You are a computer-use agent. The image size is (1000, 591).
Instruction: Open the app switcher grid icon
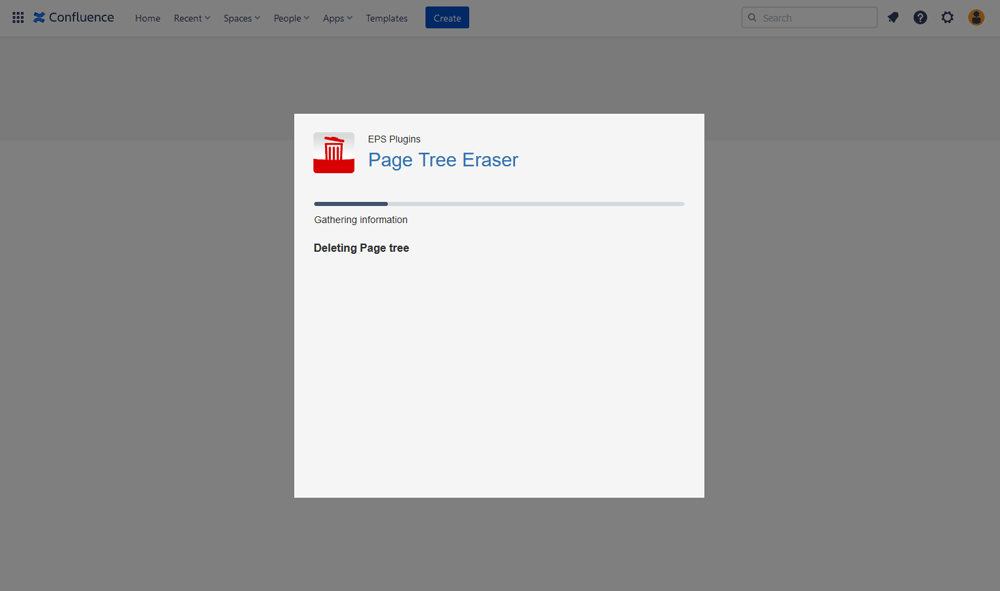pyautogui.click(x=18, y=18)
